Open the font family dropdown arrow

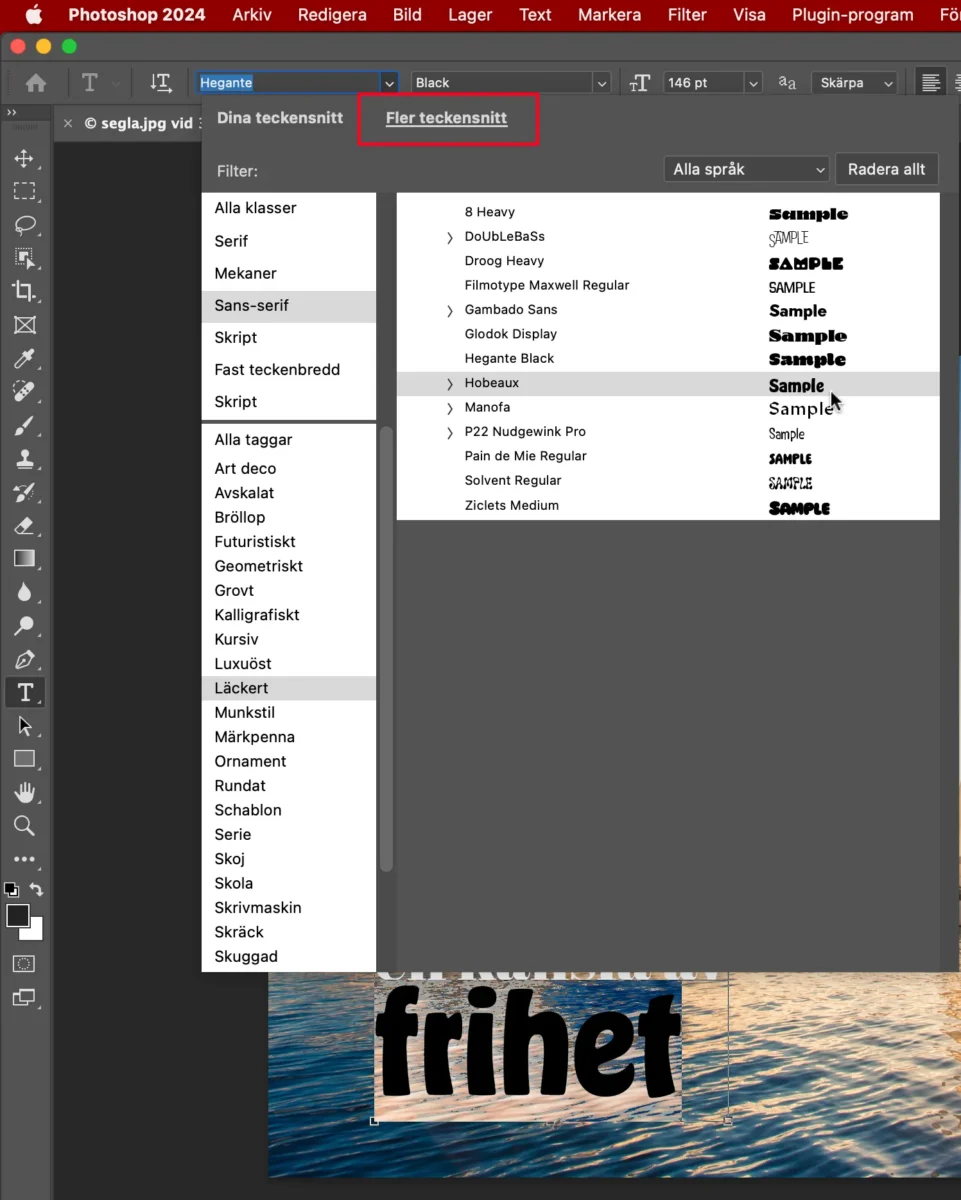click(x=389, y=83)
